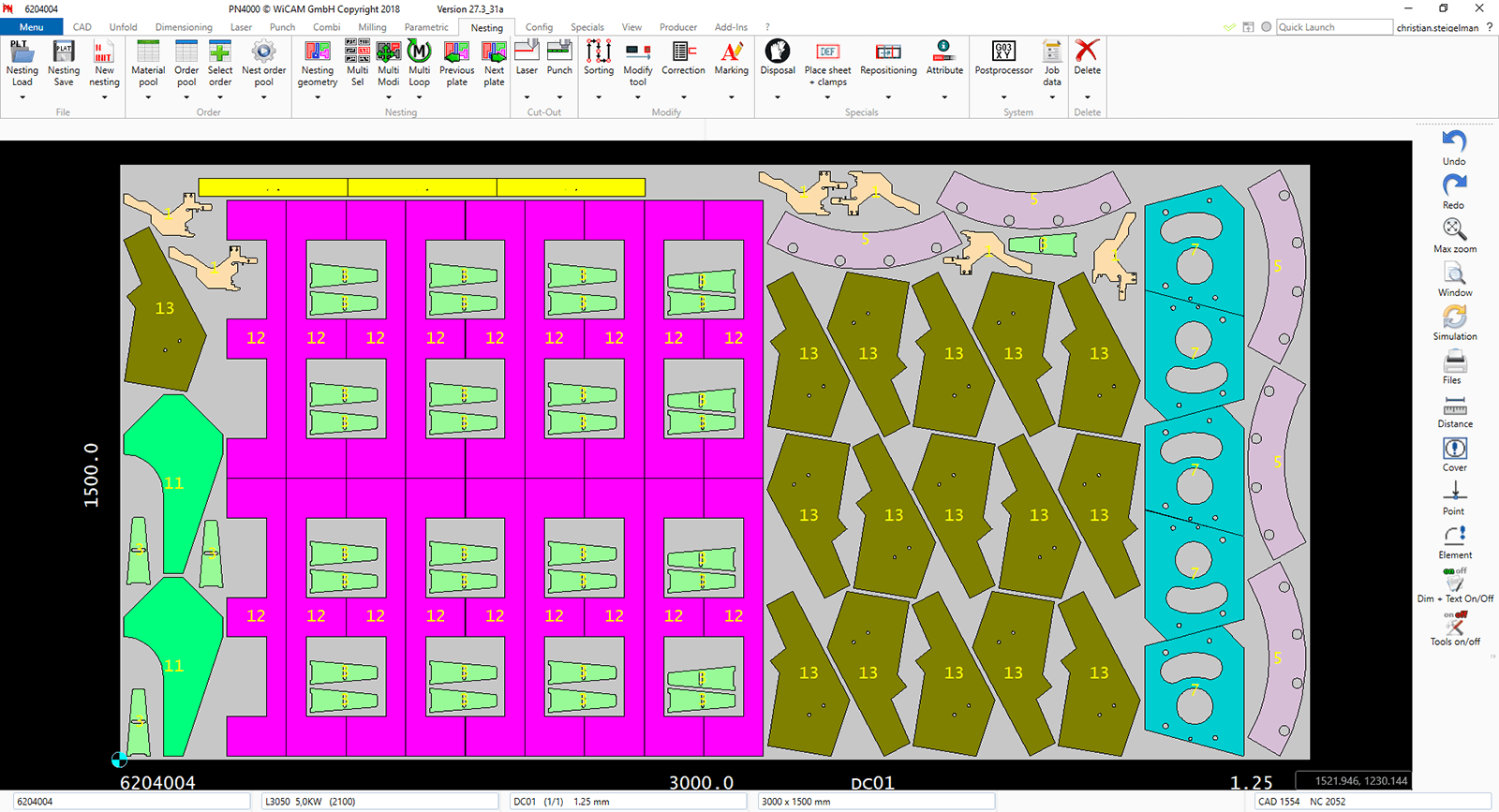Toggle the Cover view option
Image resolution: width=1499 pixels, height=812 pixels.
tap(1454, 450)
